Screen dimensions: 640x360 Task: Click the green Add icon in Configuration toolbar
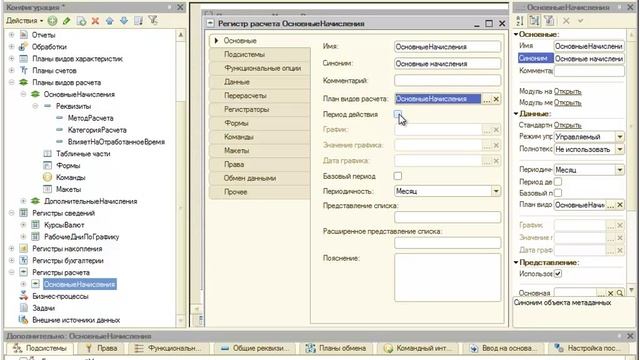pos(52,20)
